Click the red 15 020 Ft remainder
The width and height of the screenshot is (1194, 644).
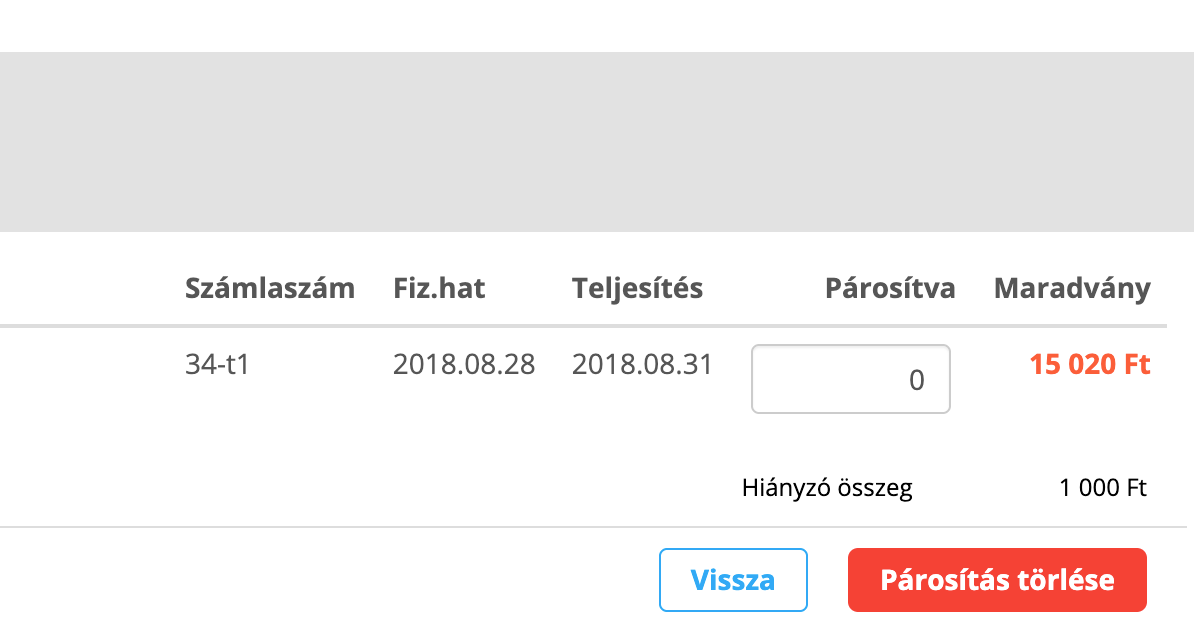(x=1089, y=365)
